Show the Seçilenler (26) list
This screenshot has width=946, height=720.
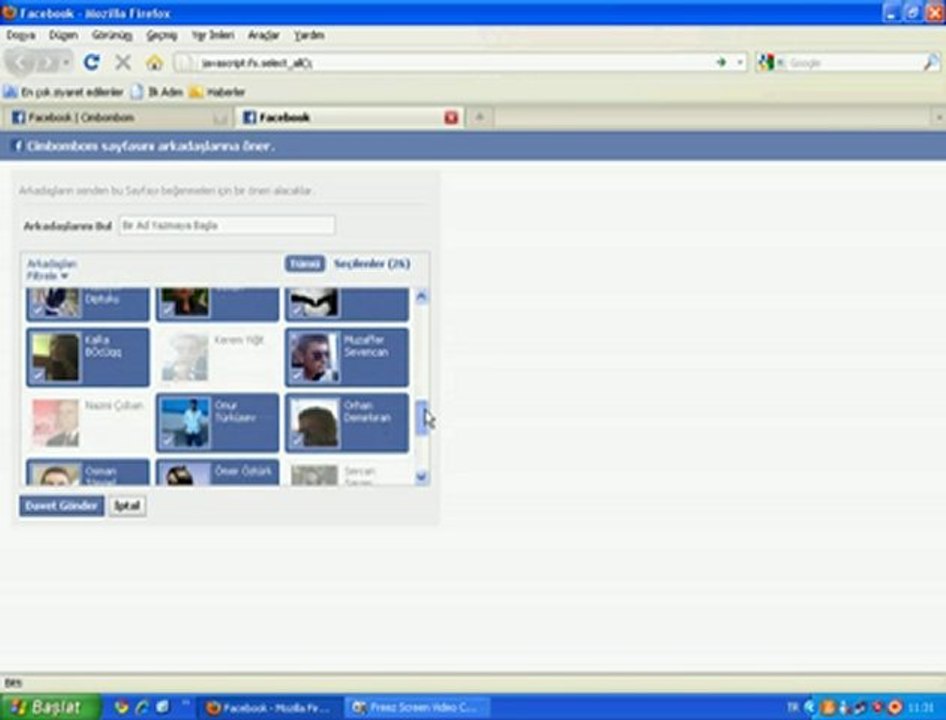(x=372, y=264)
